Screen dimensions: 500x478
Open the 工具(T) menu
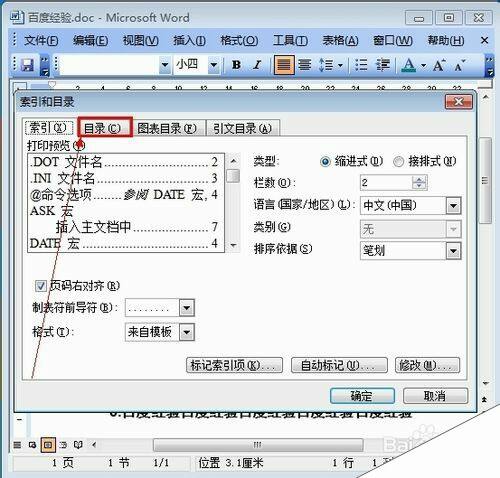point(290,40)
